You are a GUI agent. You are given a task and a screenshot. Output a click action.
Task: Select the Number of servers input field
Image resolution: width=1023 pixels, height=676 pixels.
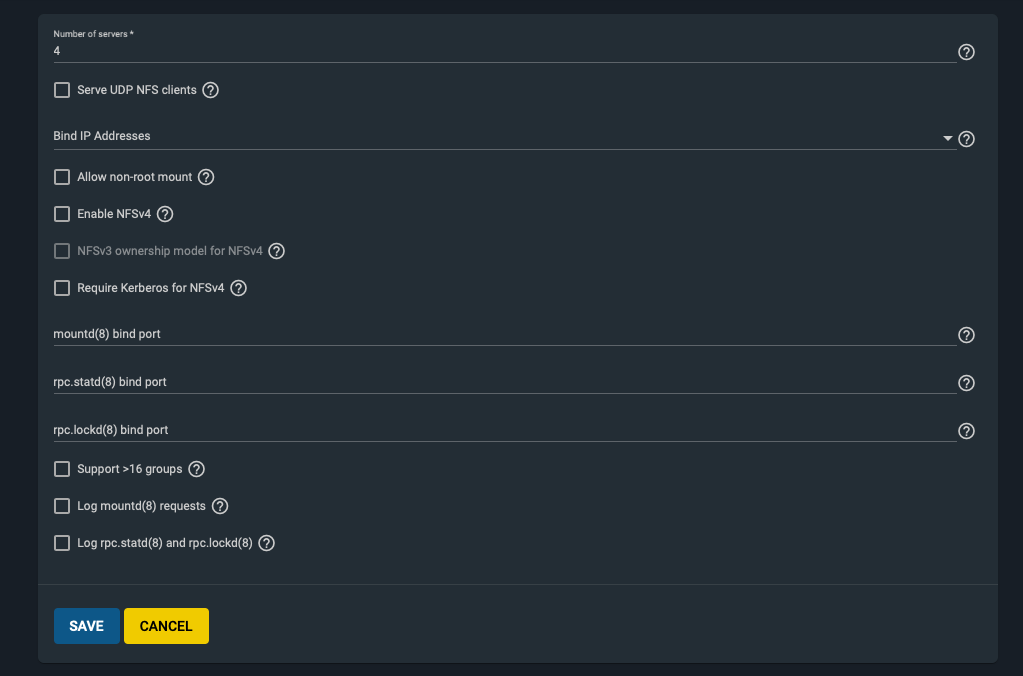pos(504,51)
